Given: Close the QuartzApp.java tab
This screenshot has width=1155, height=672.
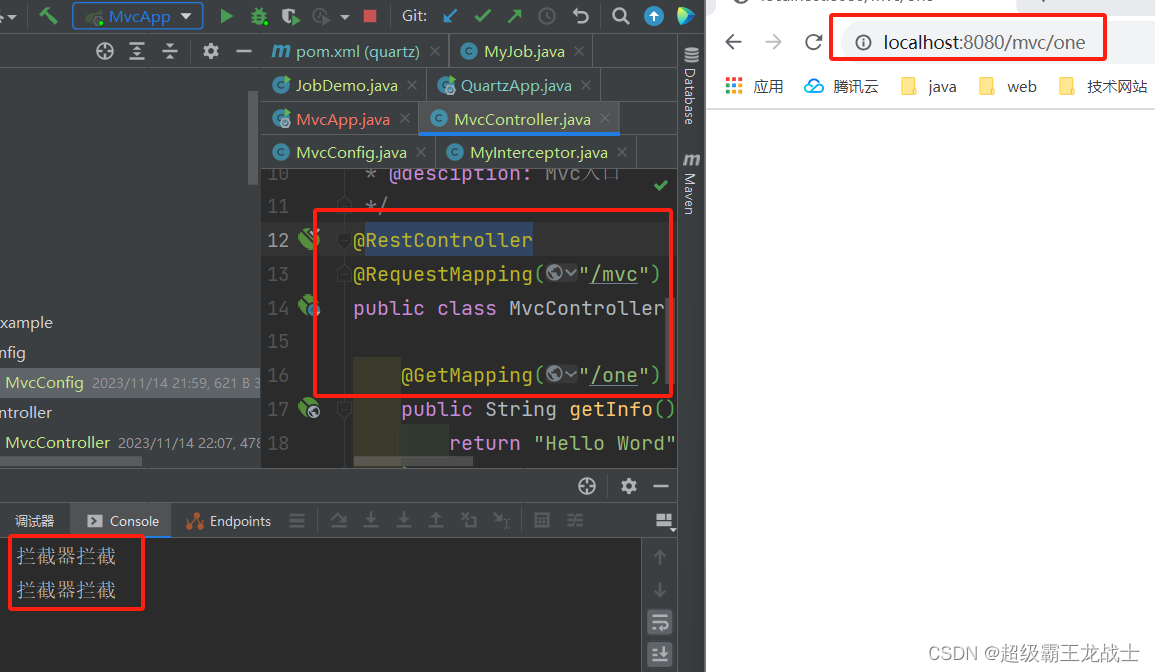Looking at the screenshot, I should tap(586, 85).
